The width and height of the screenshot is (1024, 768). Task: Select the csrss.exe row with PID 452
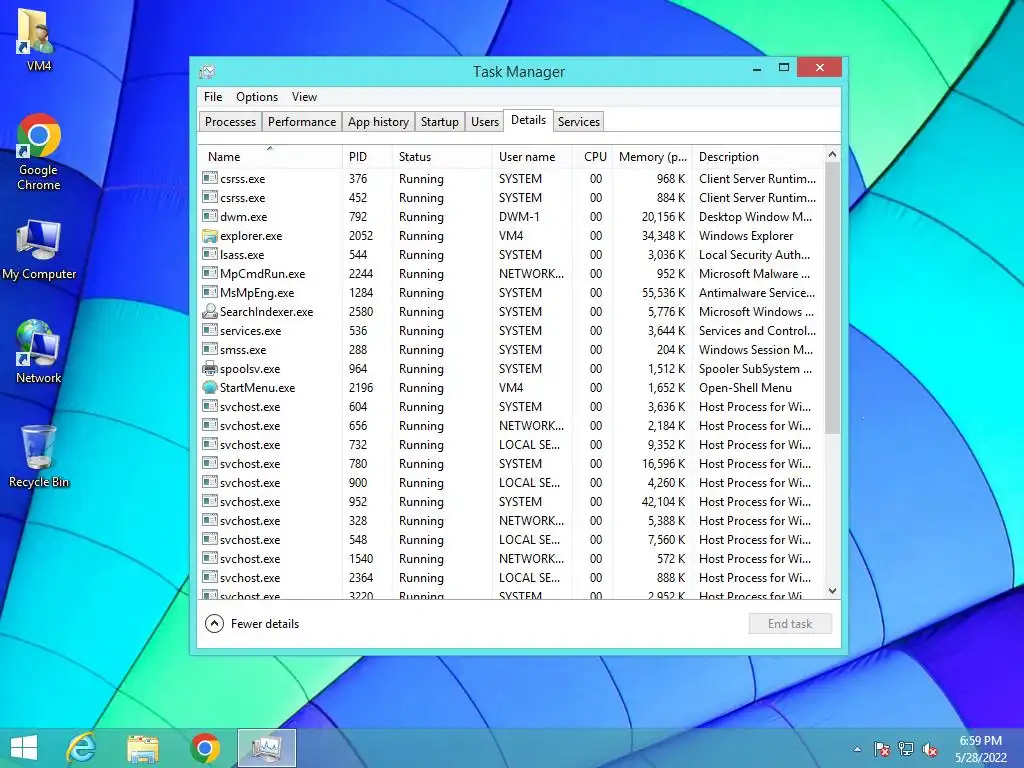point(511,197)
